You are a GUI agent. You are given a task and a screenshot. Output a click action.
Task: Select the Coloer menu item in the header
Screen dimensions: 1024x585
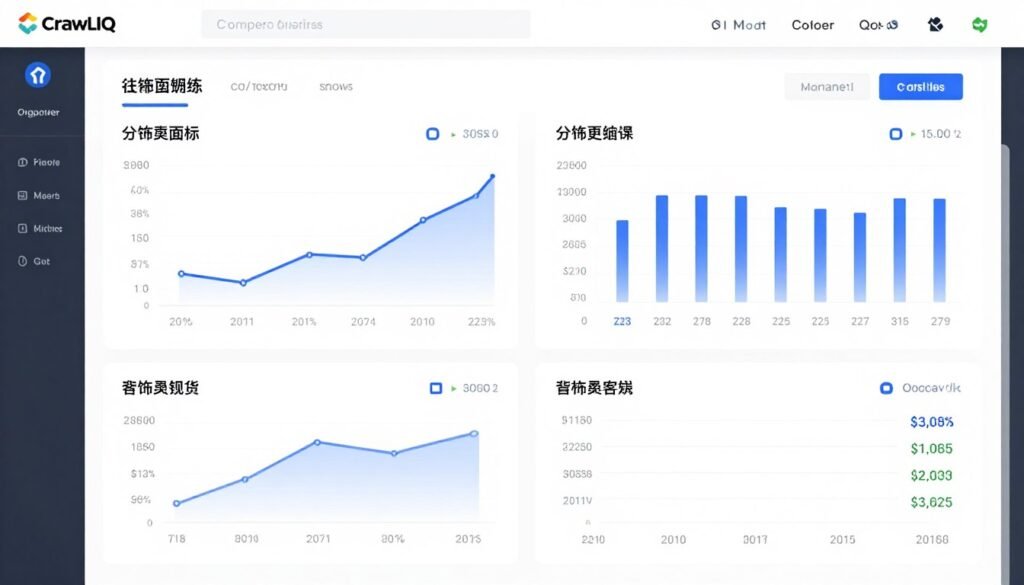[812, 24]
